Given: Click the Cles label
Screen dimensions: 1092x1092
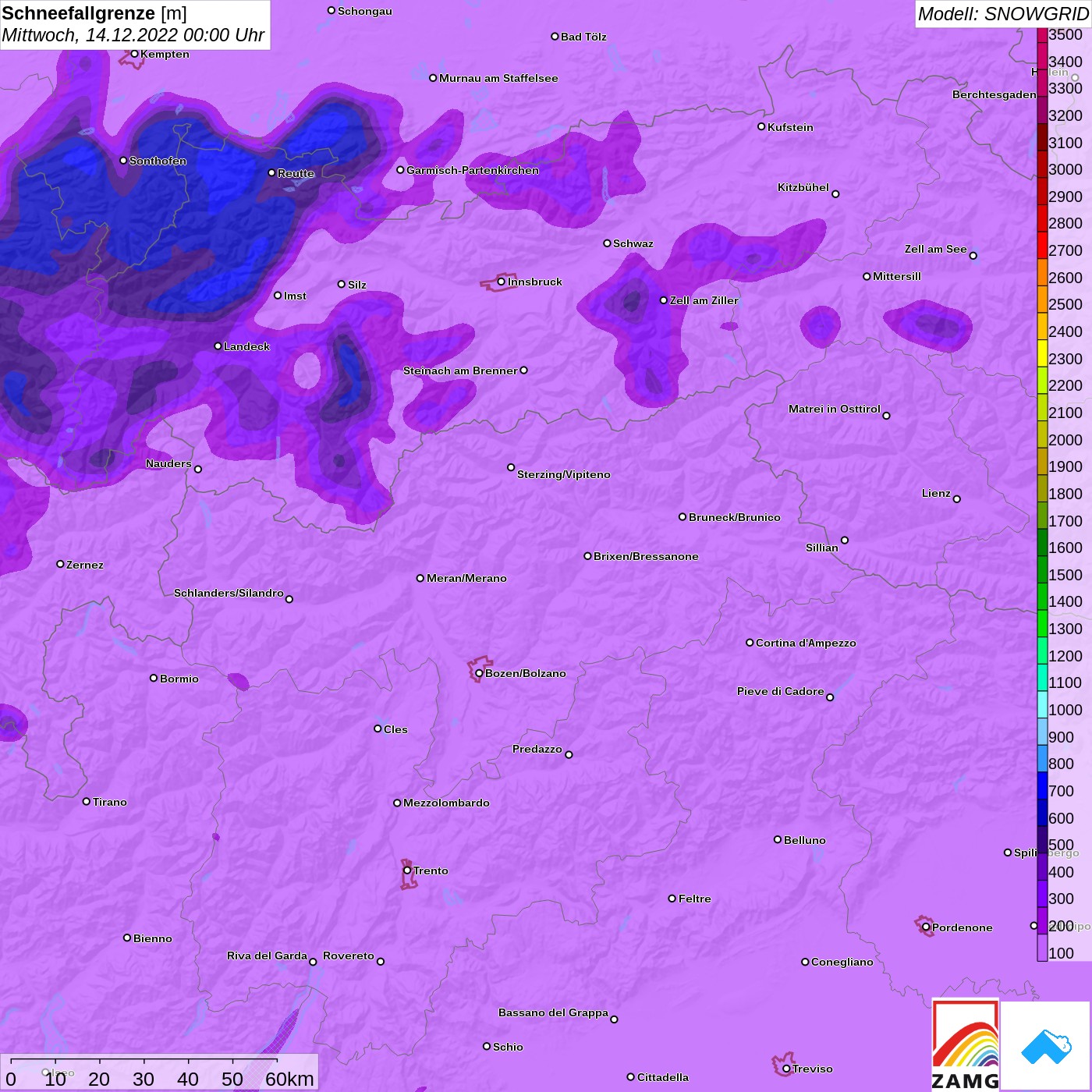Looking at the screenshot, I should pos(395,729).
